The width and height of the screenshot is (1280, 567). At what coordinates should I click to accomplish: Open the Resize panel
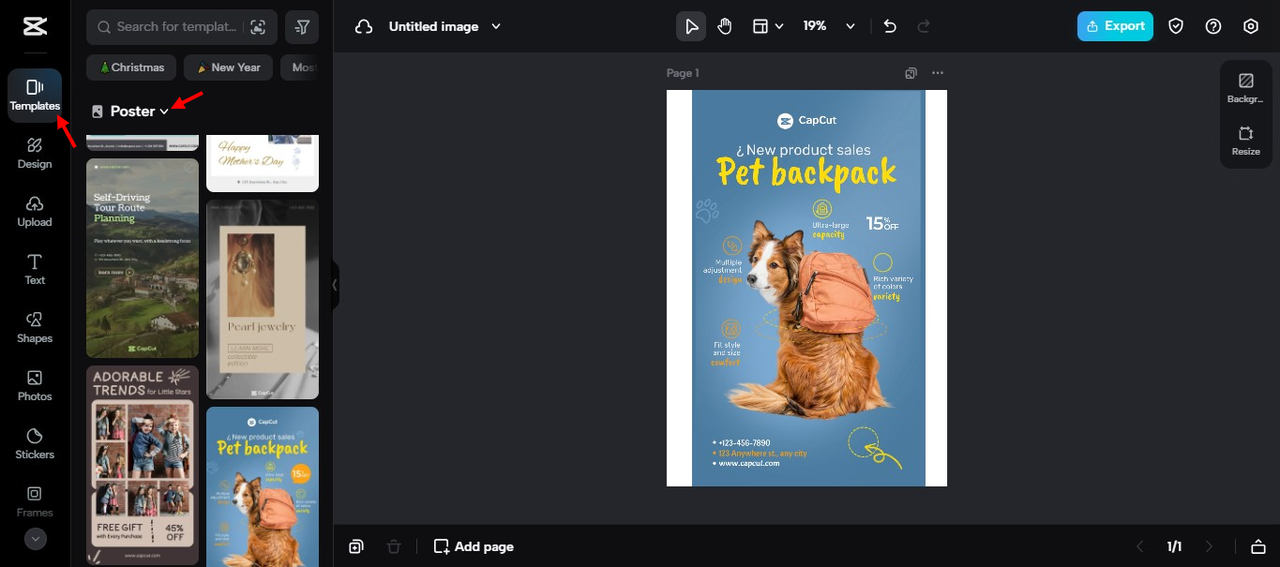click(x=1246, y=141)
